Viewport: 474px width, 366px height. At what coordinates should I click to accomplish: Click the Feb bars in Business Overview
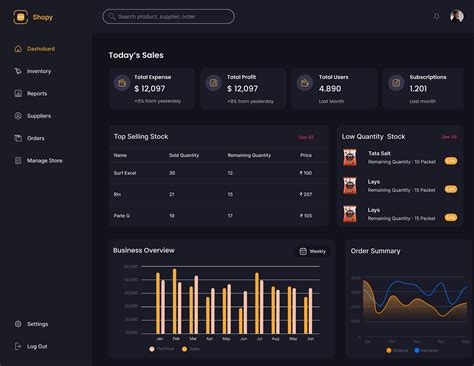(x=177, y=301)
